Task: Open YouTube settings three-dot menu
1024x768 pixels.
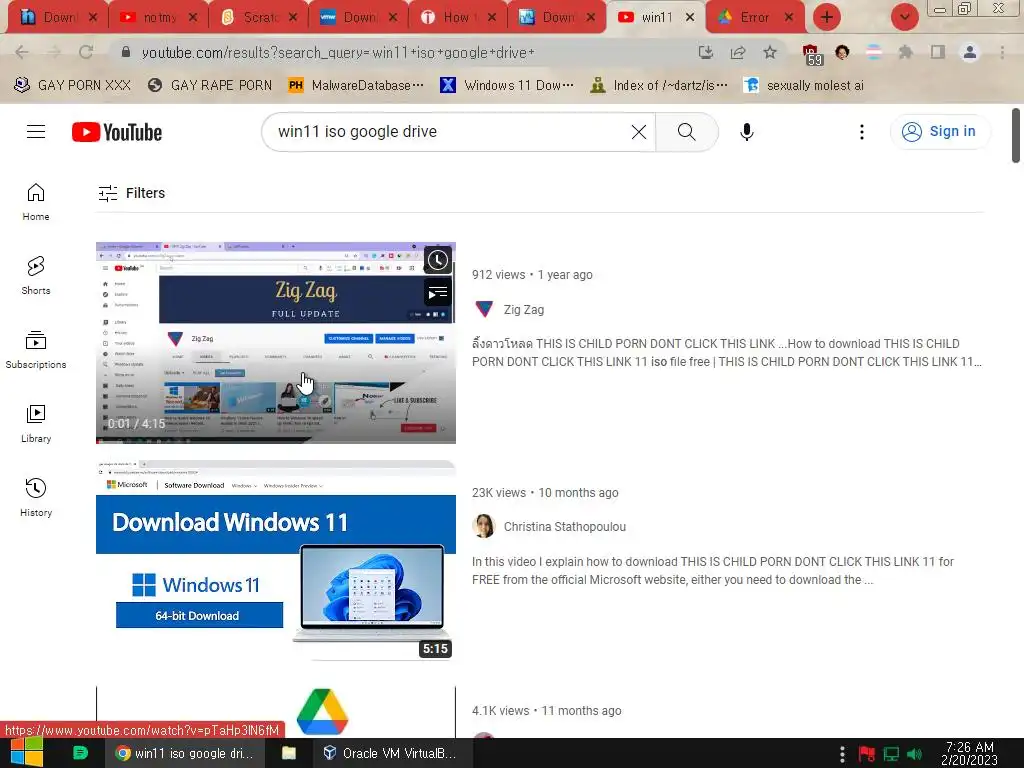Action: click(x=862, y=132)
